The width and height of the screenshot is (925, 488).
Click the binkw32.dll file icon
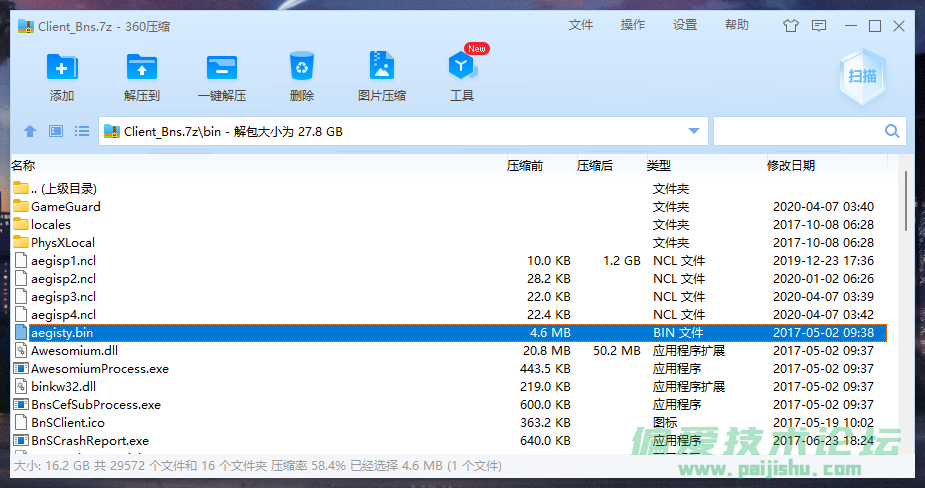[x=21, y=387]
